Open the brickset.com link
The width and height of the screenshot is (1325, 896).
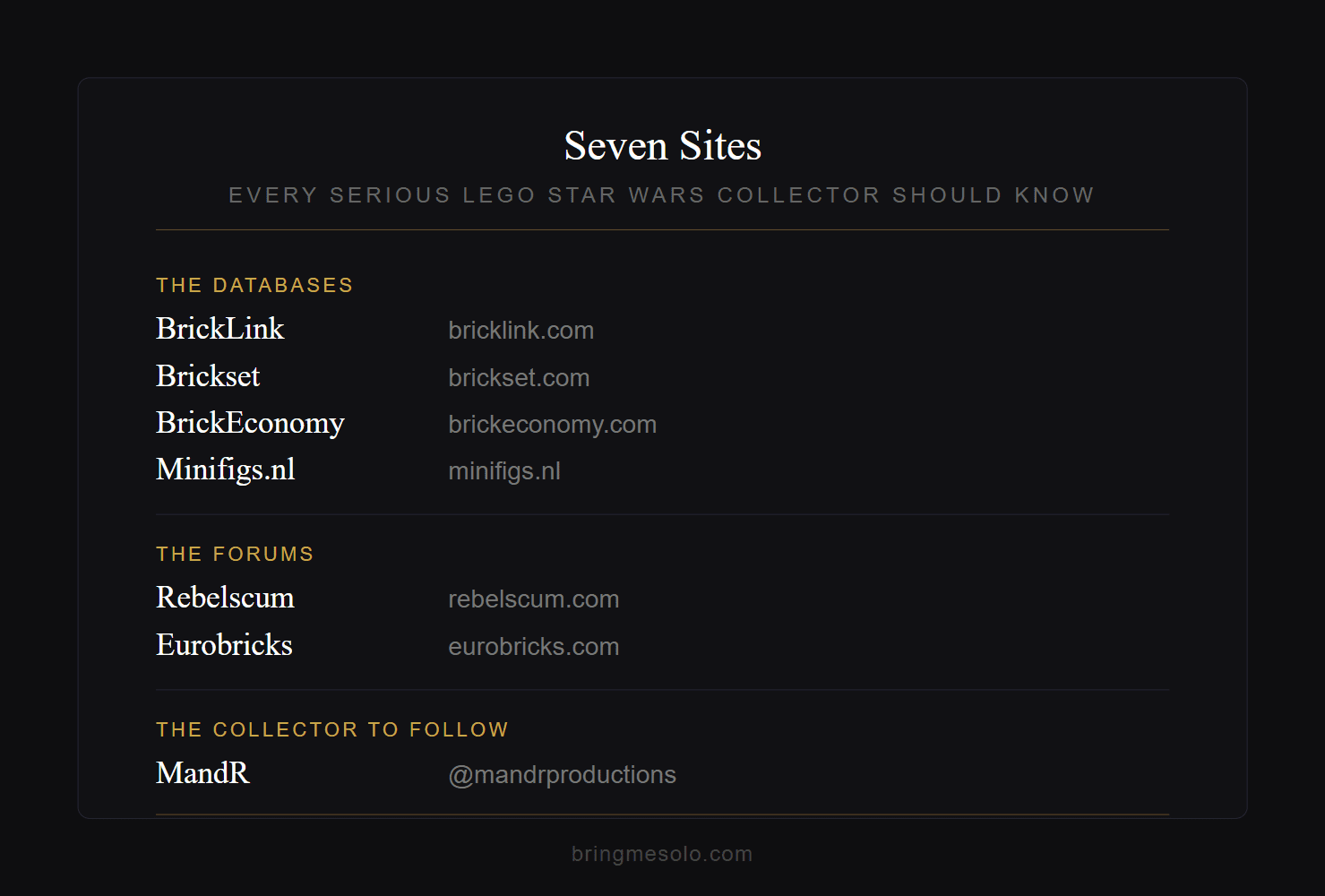point(519,378)
